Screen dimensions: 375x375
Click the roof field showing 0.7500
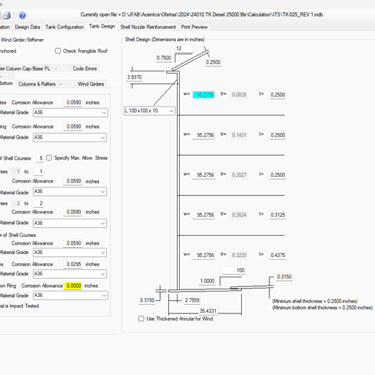point(164,58)
